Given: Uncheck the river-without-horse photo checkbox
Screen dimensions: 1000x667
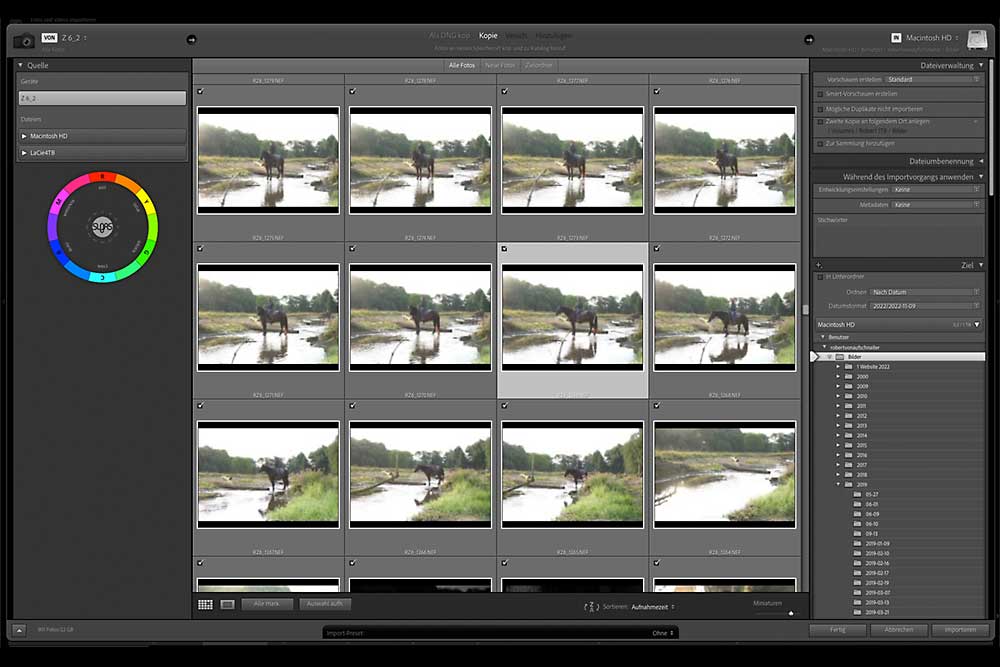Looking at the screenshot, I should coord(657,406).
